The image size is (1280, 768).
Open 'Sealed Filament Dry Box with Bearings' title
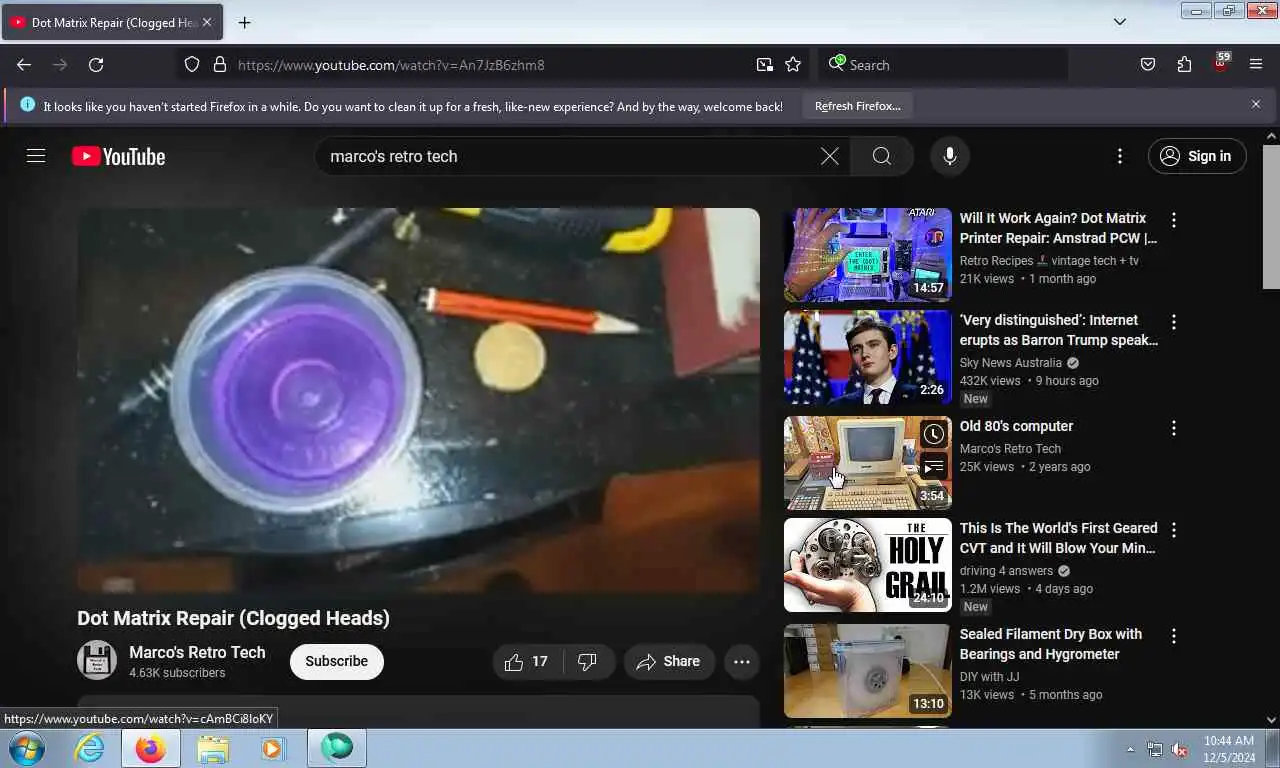tap(1050, 644)
